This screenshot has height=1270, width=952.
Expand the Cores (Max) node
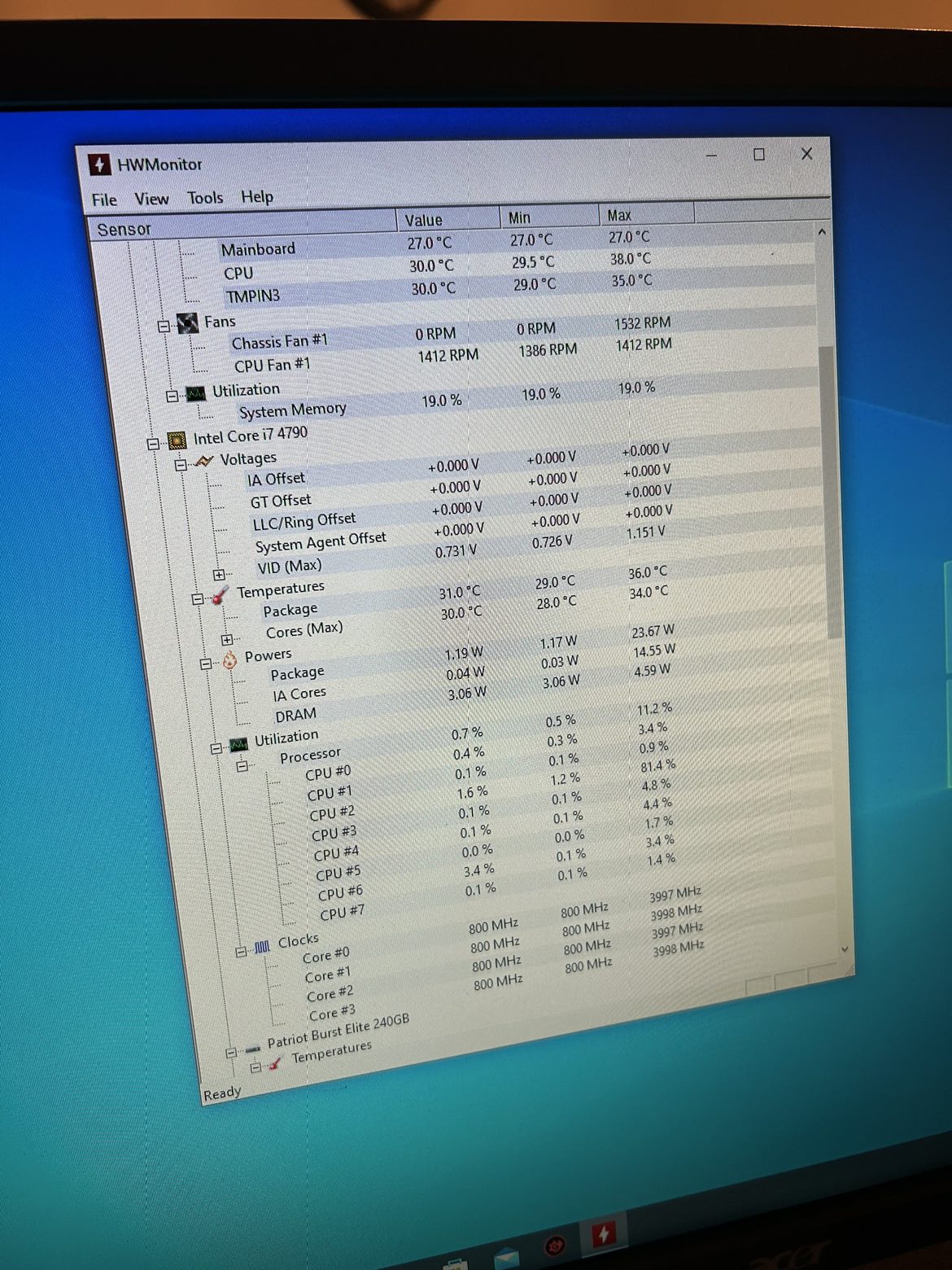click(x=227, y=640)
